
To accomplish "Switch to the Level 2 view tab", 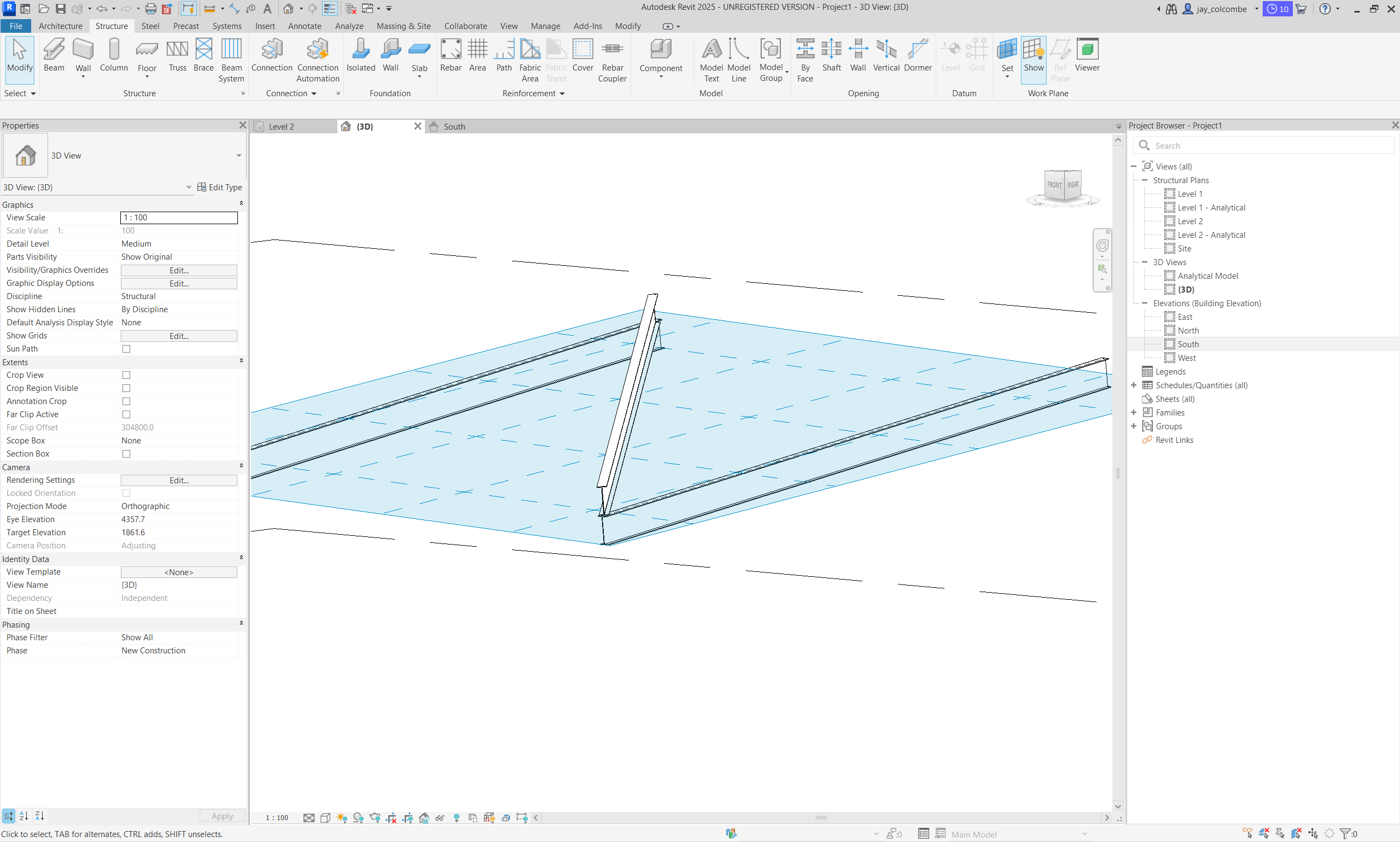I will tap(282, 126).
